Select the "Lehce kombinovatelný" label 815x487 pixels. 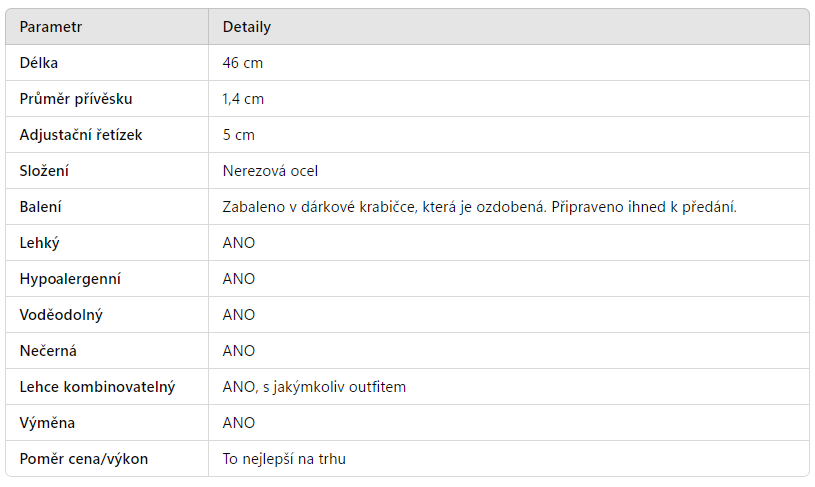click(x=98, y=387)
